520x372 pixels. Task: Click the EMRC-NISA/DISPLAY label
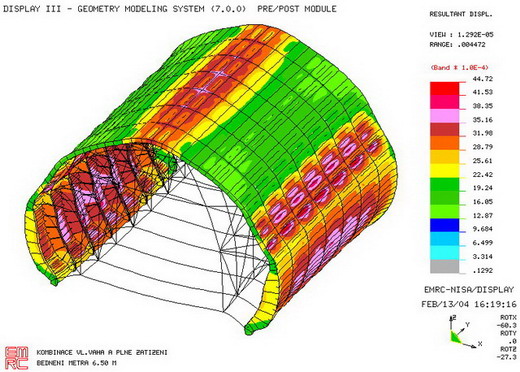pos(469,290)
